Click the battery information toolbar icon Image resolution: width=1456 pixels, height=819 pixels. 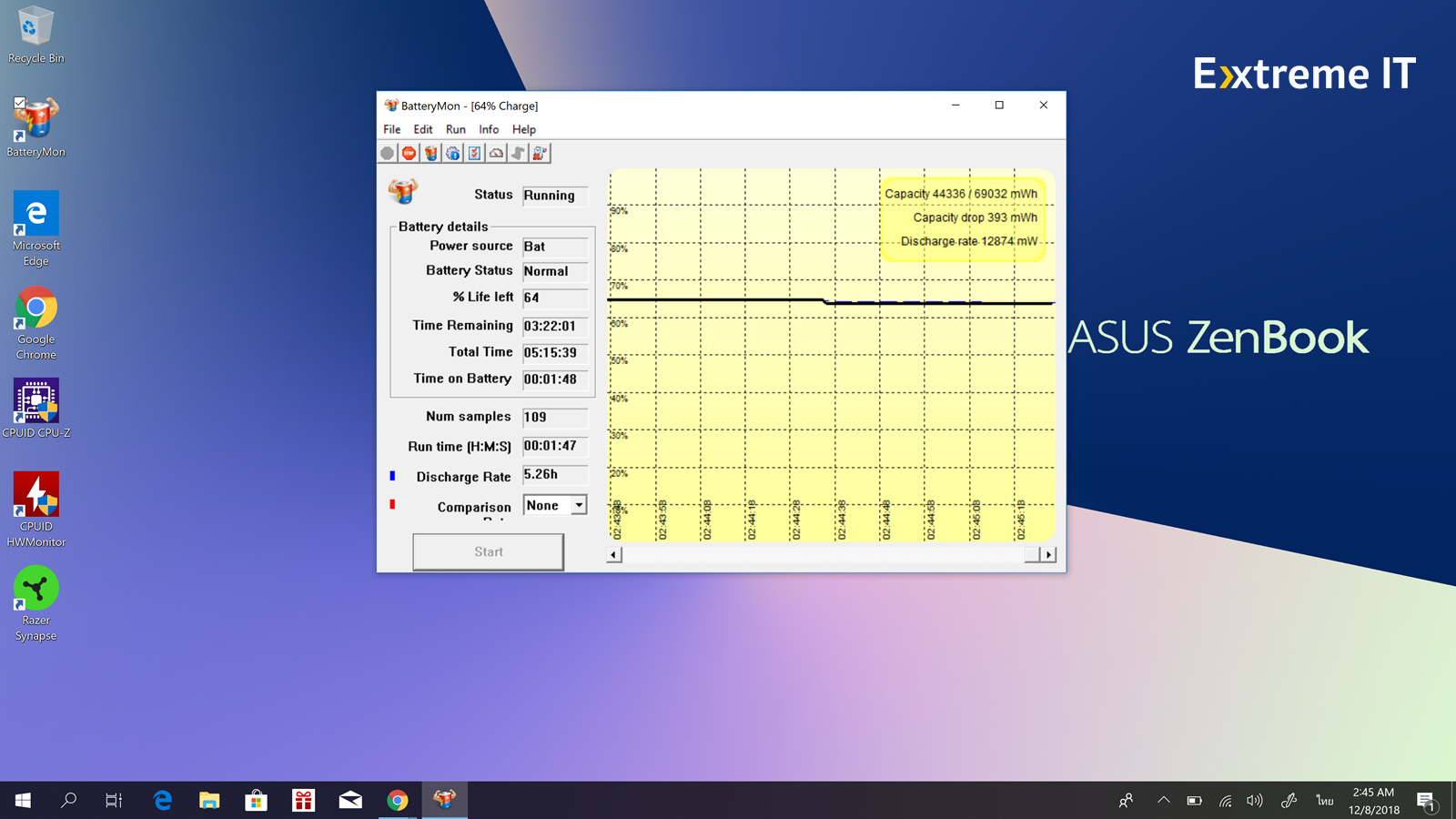click(x=431, y=153)
